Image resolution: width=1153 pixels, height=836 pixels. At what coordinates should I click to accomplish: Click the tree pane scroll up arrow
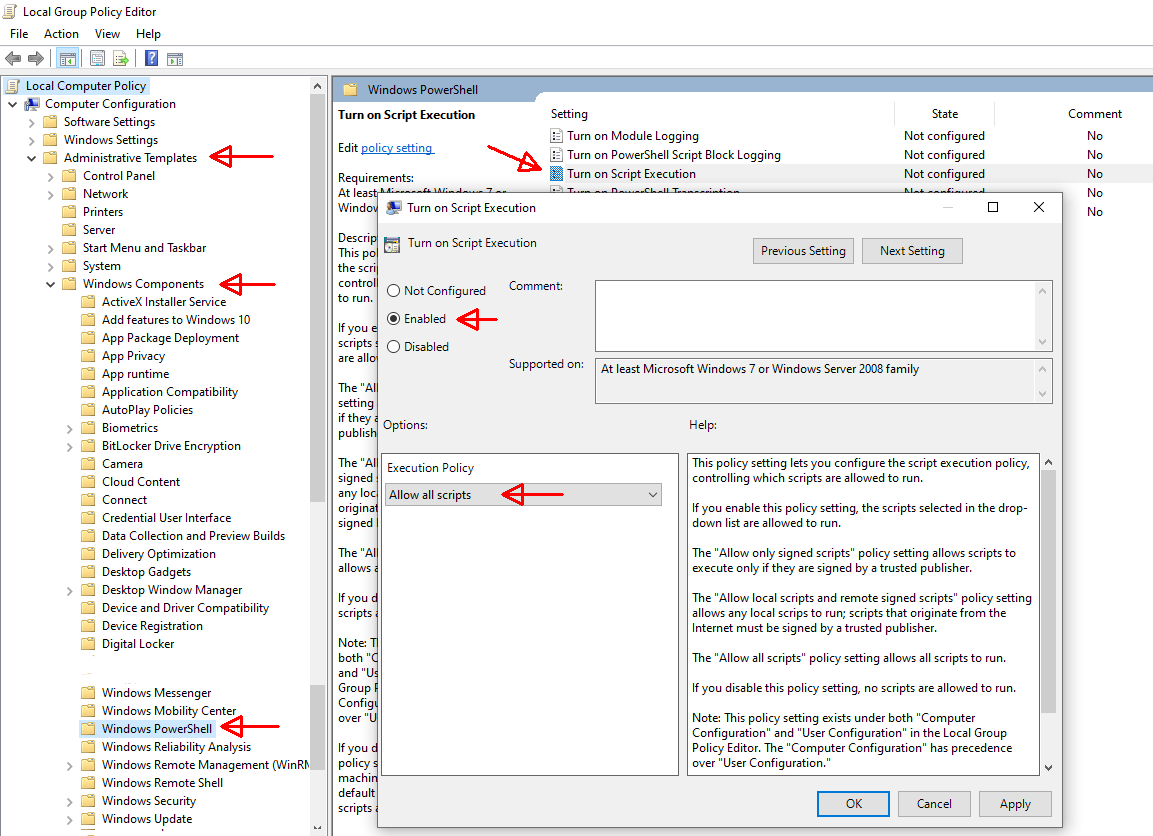pyautogui.click(x=318, y=86)
